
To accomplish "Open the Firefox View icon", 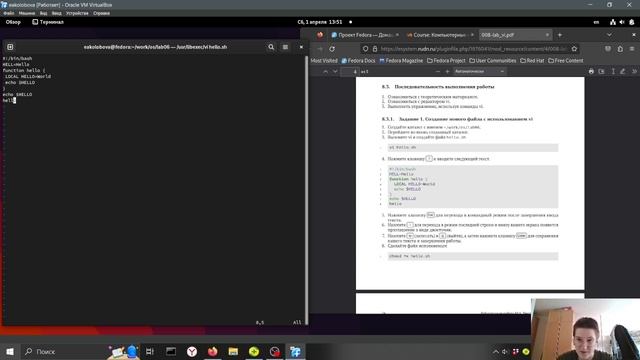I will 320,35.
